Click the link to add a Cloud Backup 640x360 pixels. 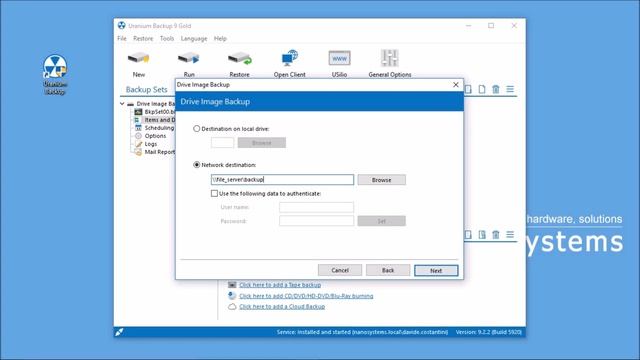tap(282, 307)
